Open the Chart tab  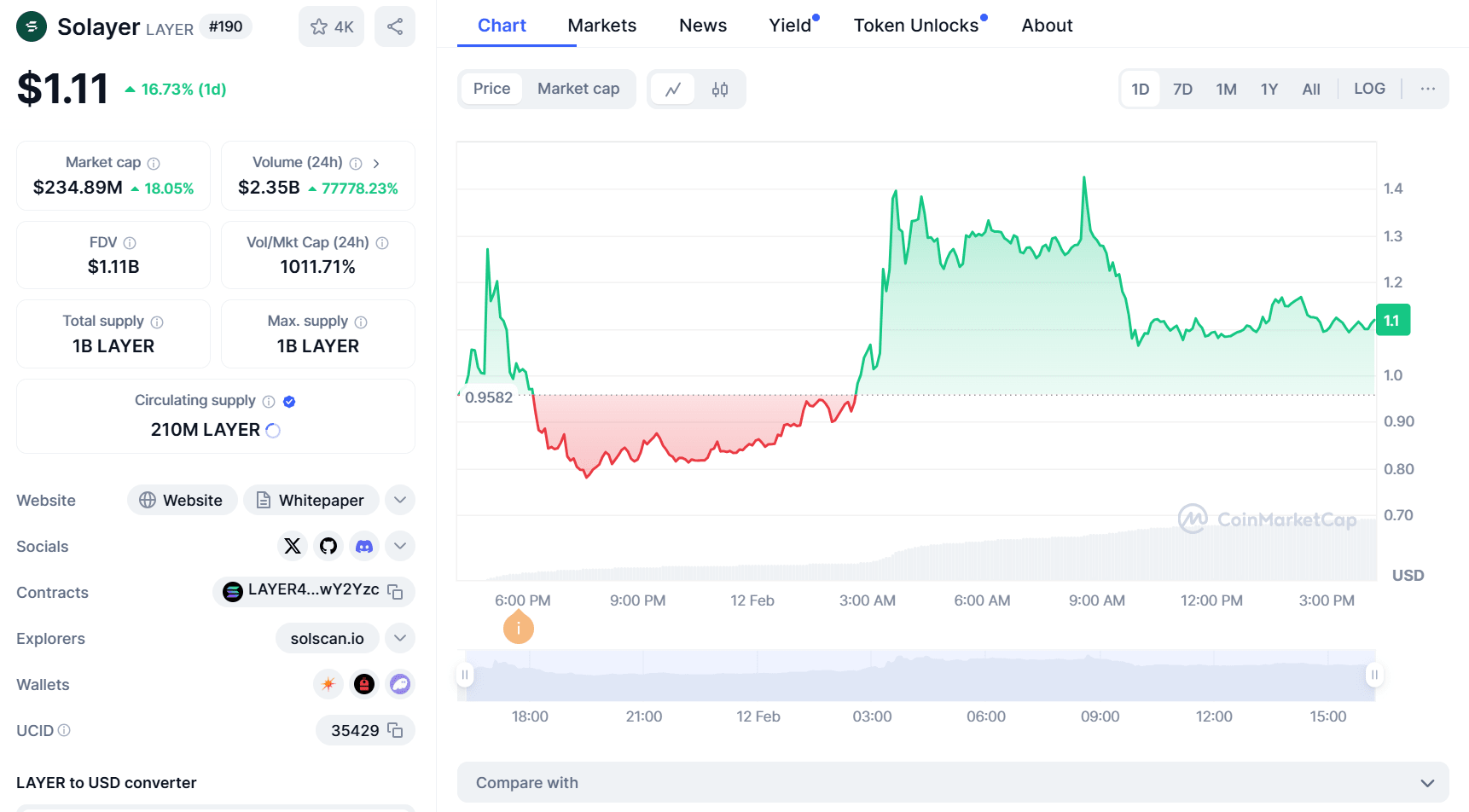pyautogui.click(x=502, y=26)
